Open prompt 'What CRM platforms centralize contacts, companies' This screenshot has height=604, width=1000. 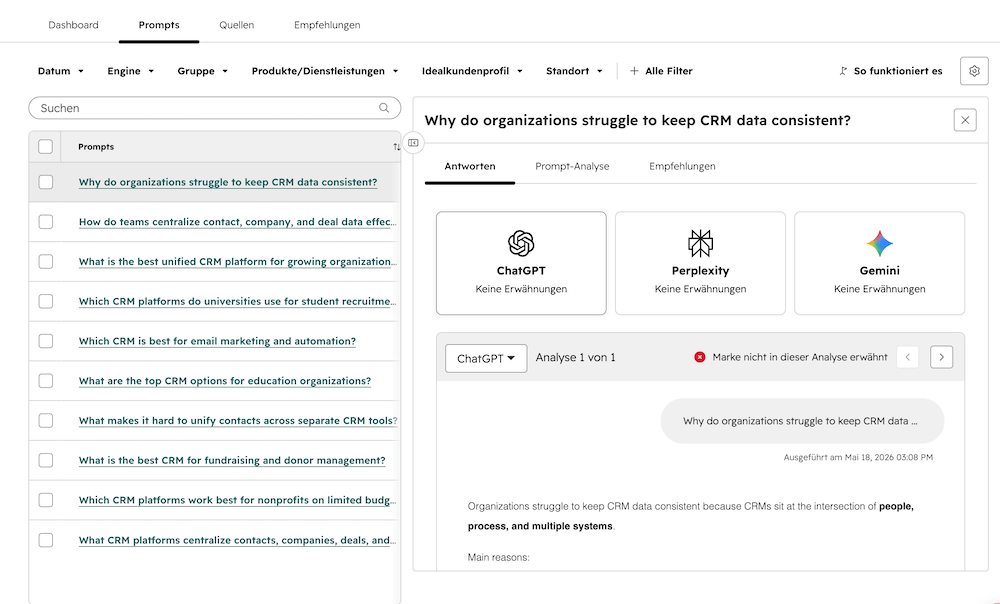click(237, 540)
